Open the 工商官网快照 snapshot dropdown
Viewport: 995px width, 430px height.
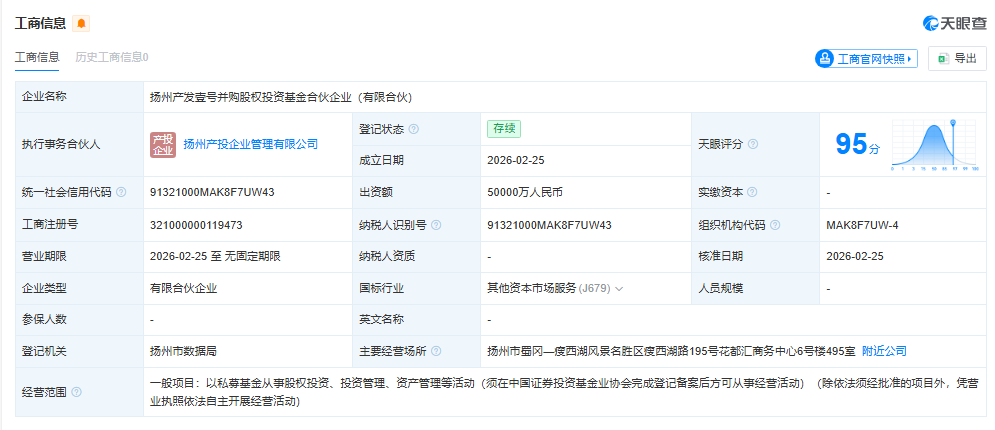pyautogui.click(x=866, y=59)
